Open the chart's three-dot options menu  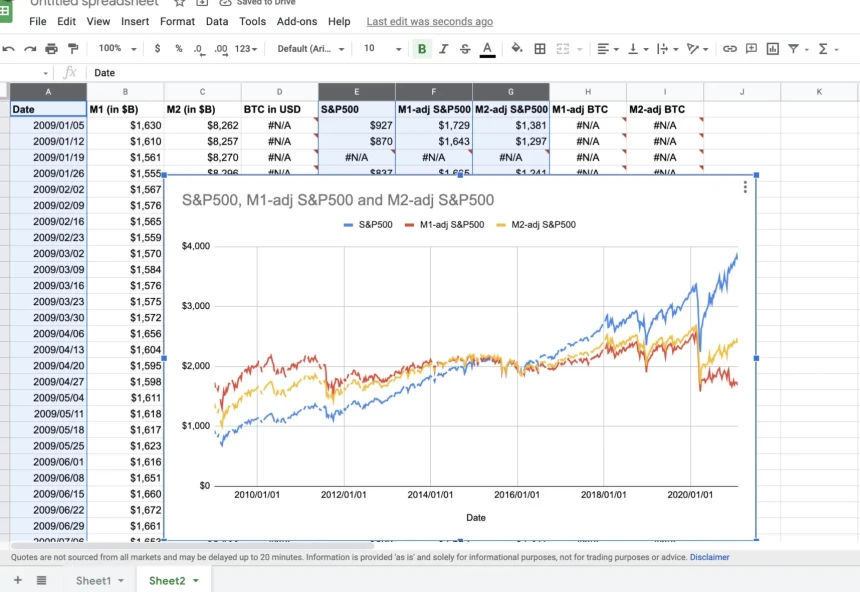(x=745, y=187)
